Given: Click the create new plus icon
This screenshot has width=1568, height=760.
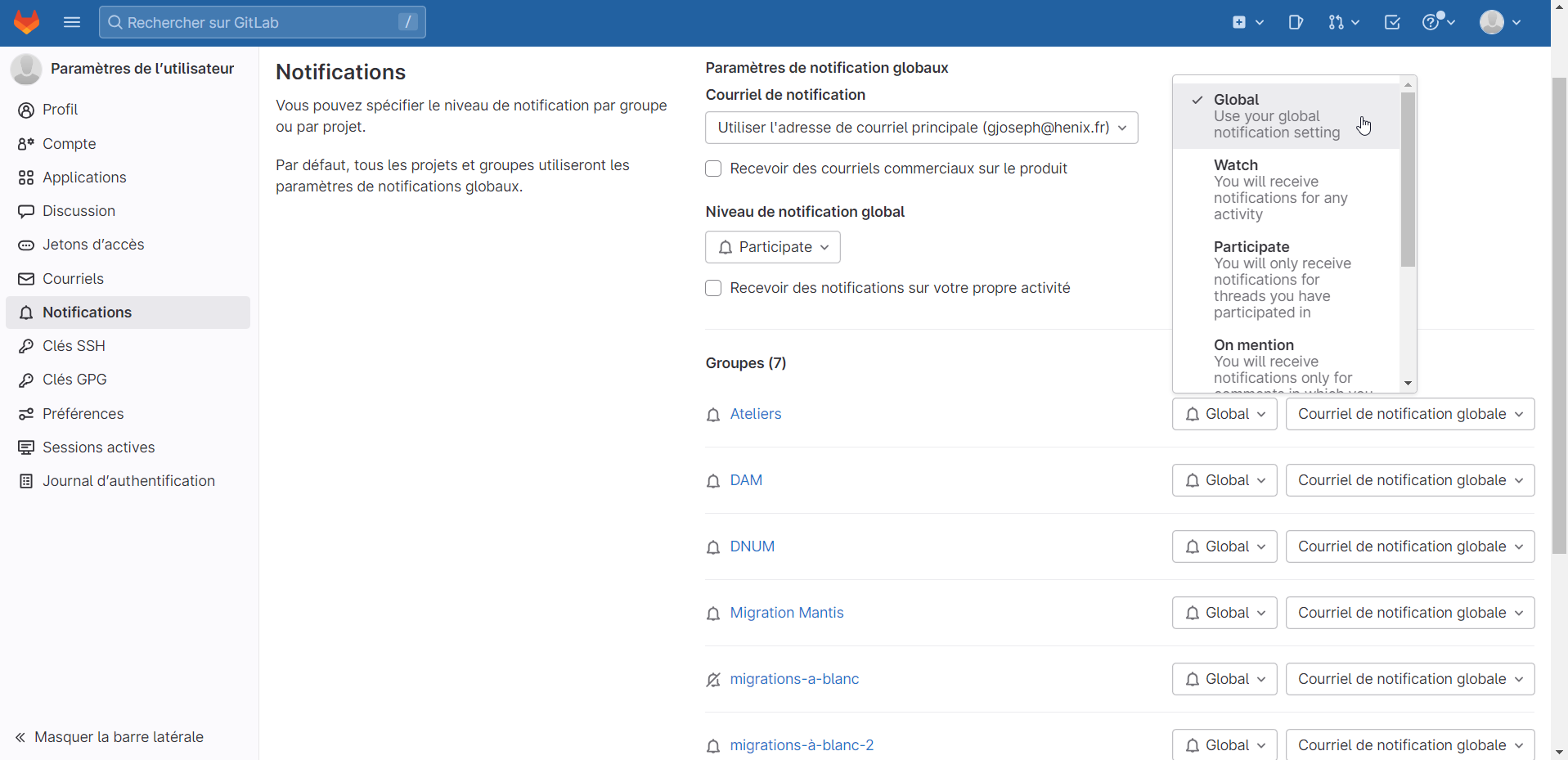Looking at the screenshot, I should [x=1247, y=22].
